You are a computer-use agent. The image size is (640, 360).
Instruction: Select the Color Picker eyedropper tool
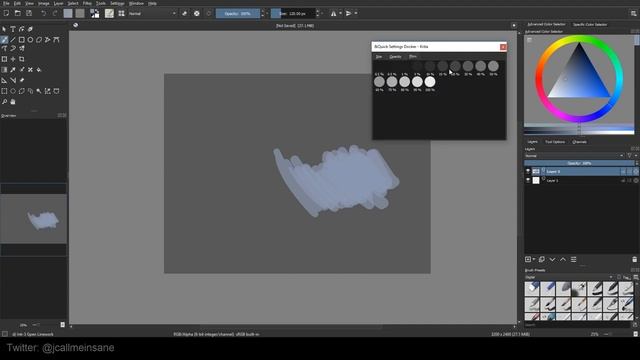(13, 70)
